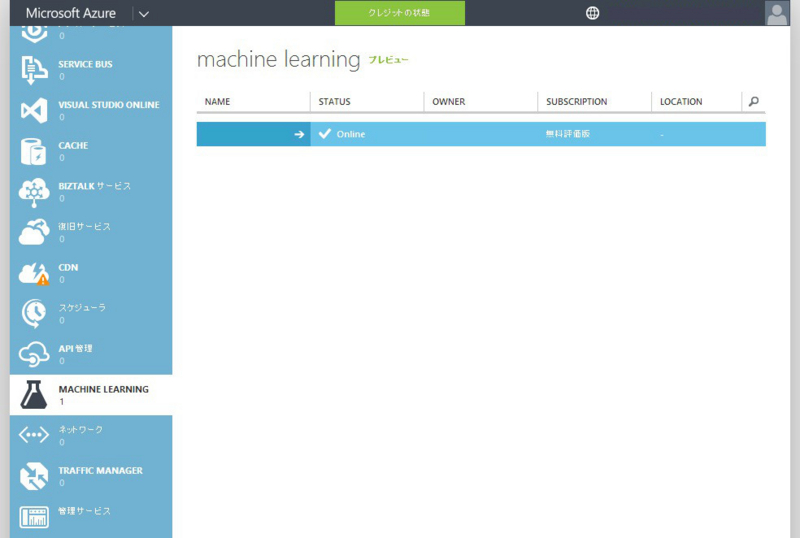Image resolution: width=800 pixels, height=538 pixels.
Task: Open 復旧サービス label in sidebar
Action: click(84, 226)
